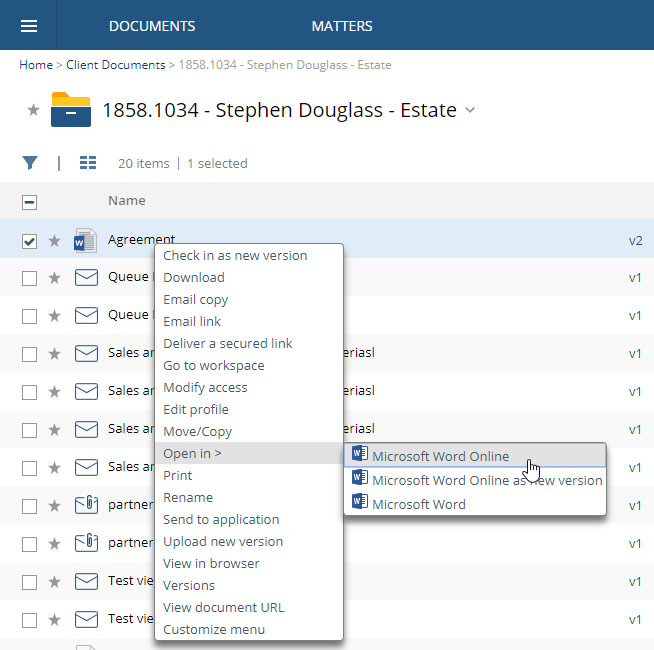The height and width of the screenshot is (650, 654).
Task: Open the MATTERS tab
Action: pos(342,26)
